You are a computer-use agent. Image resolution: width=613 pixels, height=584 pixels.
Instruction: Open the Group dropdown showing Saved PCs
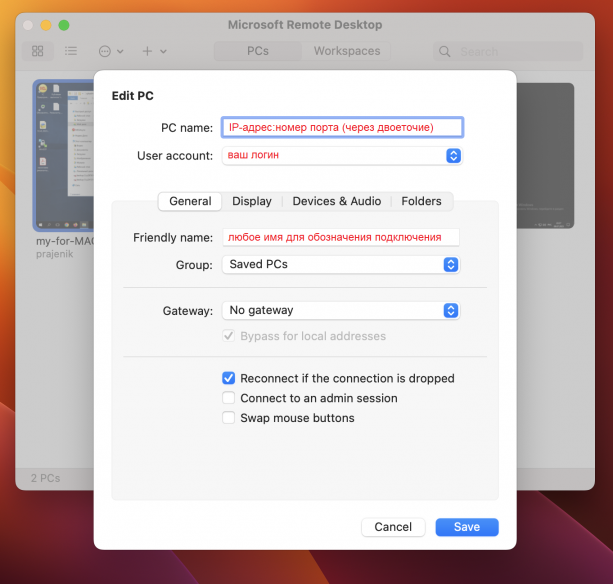(341, 265)
